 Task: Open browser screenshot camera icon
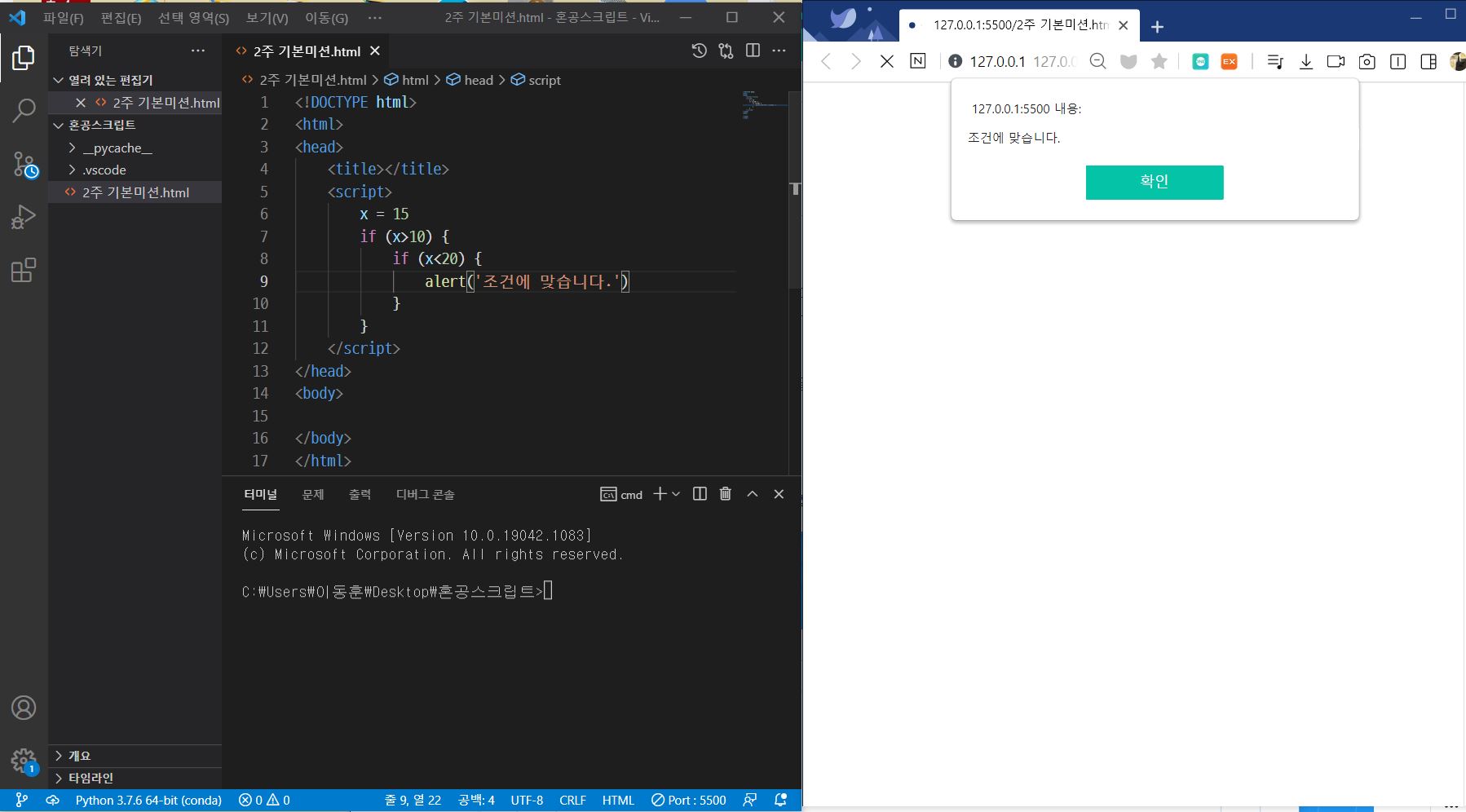(1367, 61)
